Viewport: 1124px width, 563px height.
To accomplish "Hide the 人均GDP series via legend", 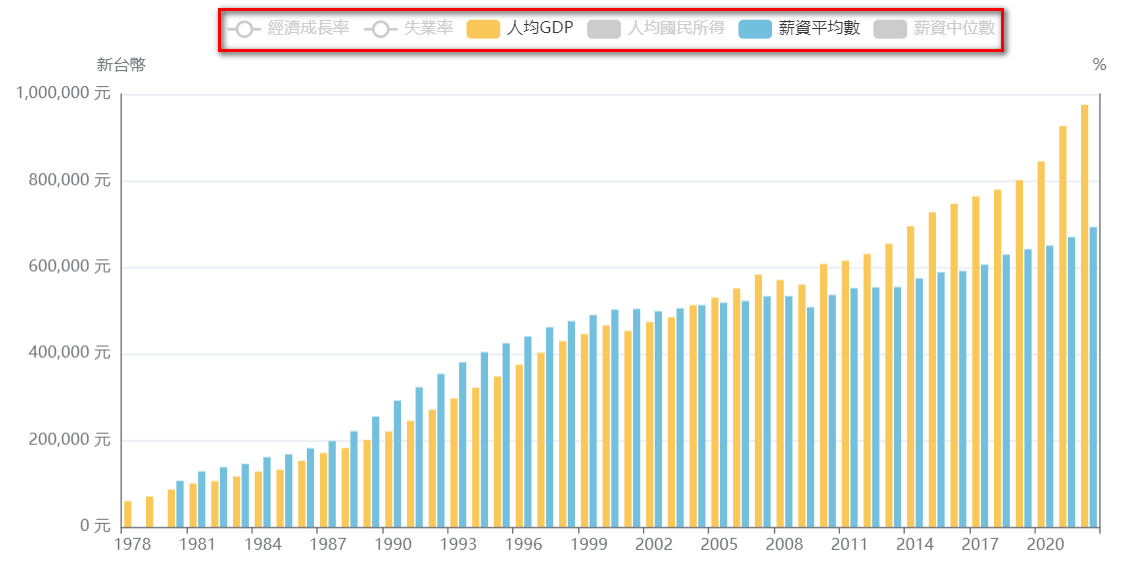I will pyautogui.click(x=520, y=29).
